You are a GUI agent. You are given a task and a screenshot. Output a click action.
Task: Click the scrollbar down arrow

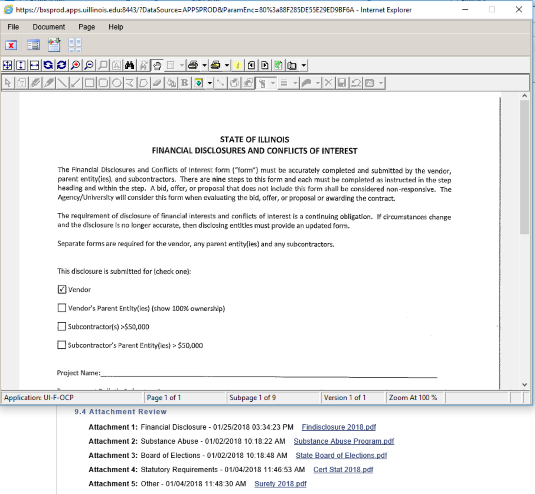tap(524, 384)
